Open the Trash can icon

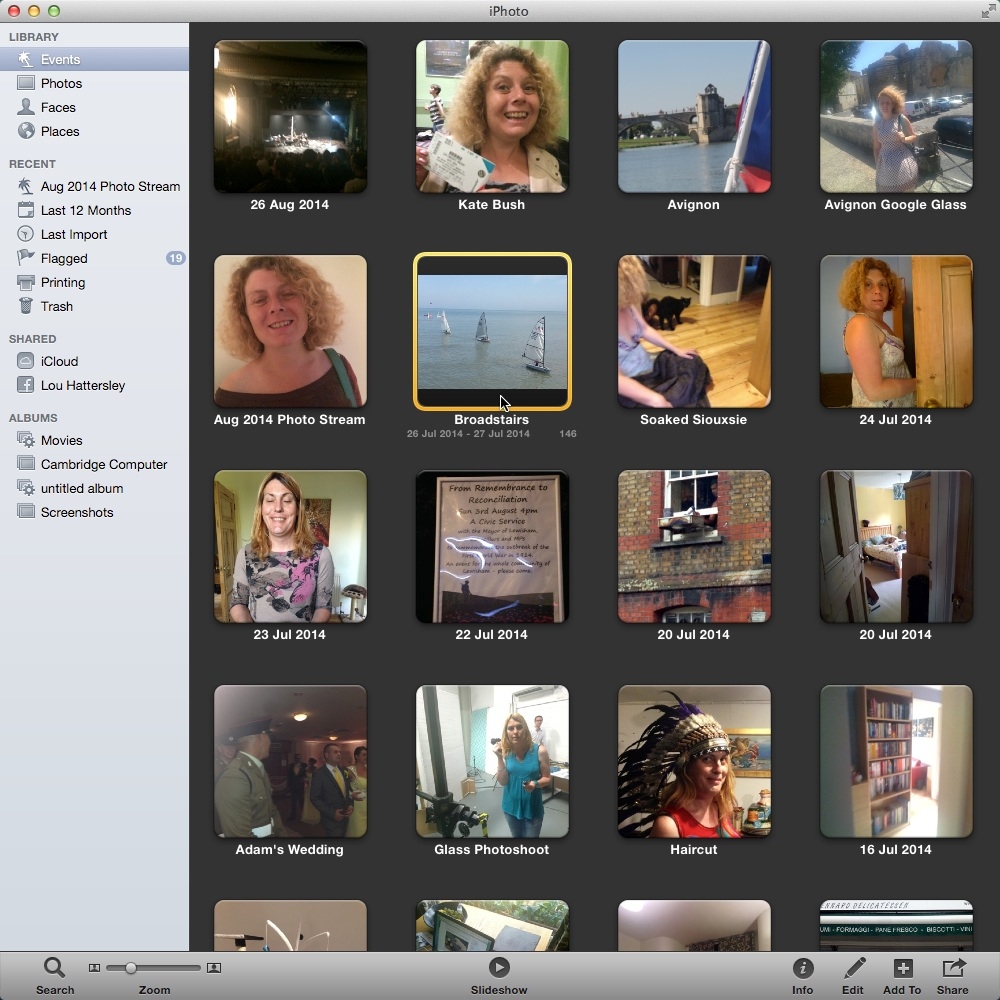(26, 306)
